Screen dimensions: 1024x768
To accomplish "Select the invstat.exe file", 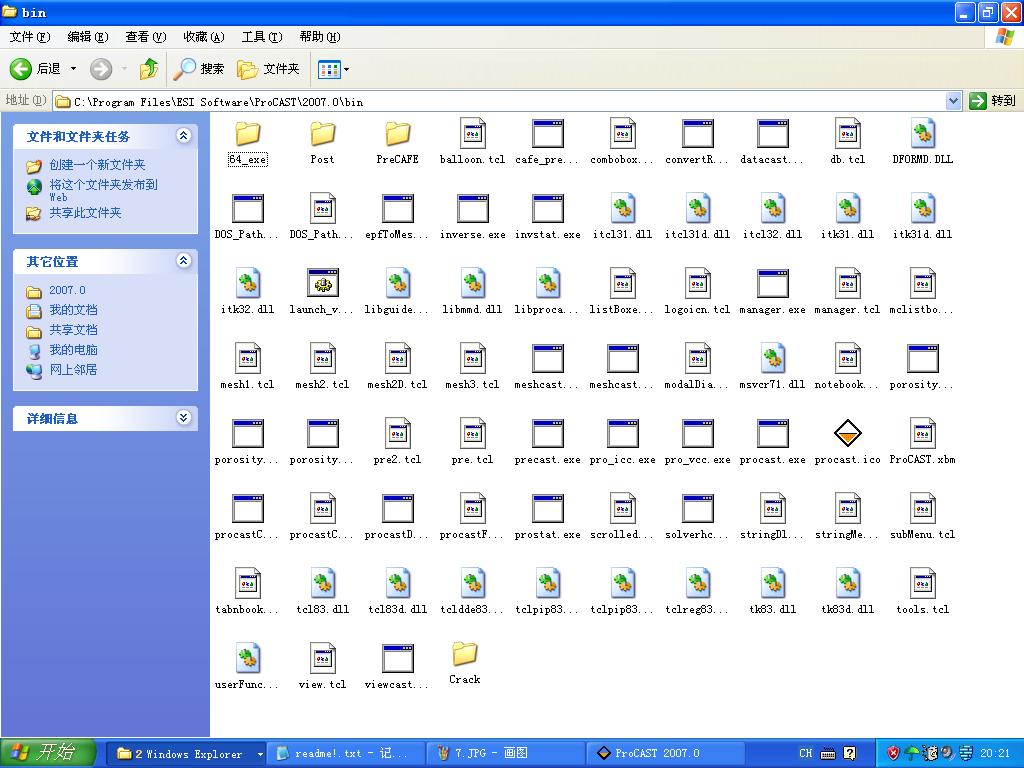I will (x=547, y=217).
